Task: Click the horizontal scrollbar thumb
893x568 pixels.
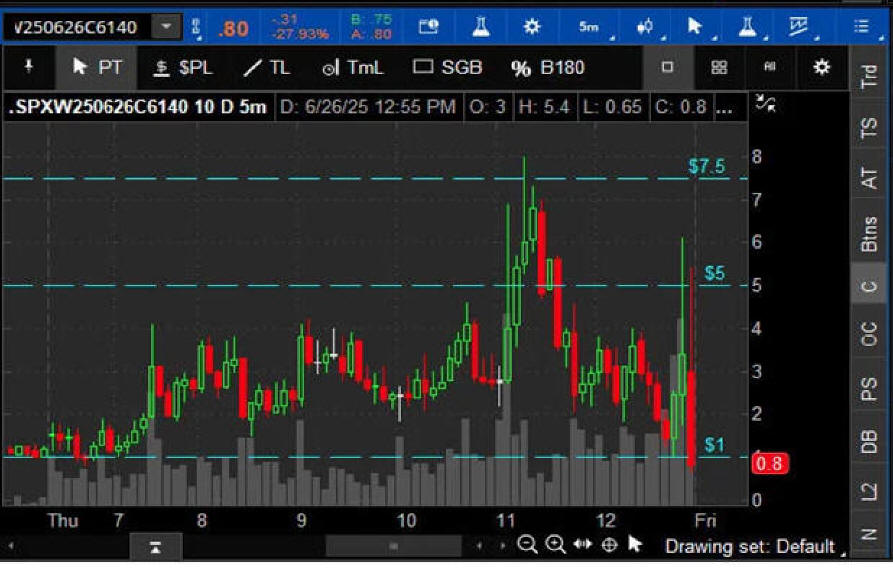Action: [x=393, y=547]
